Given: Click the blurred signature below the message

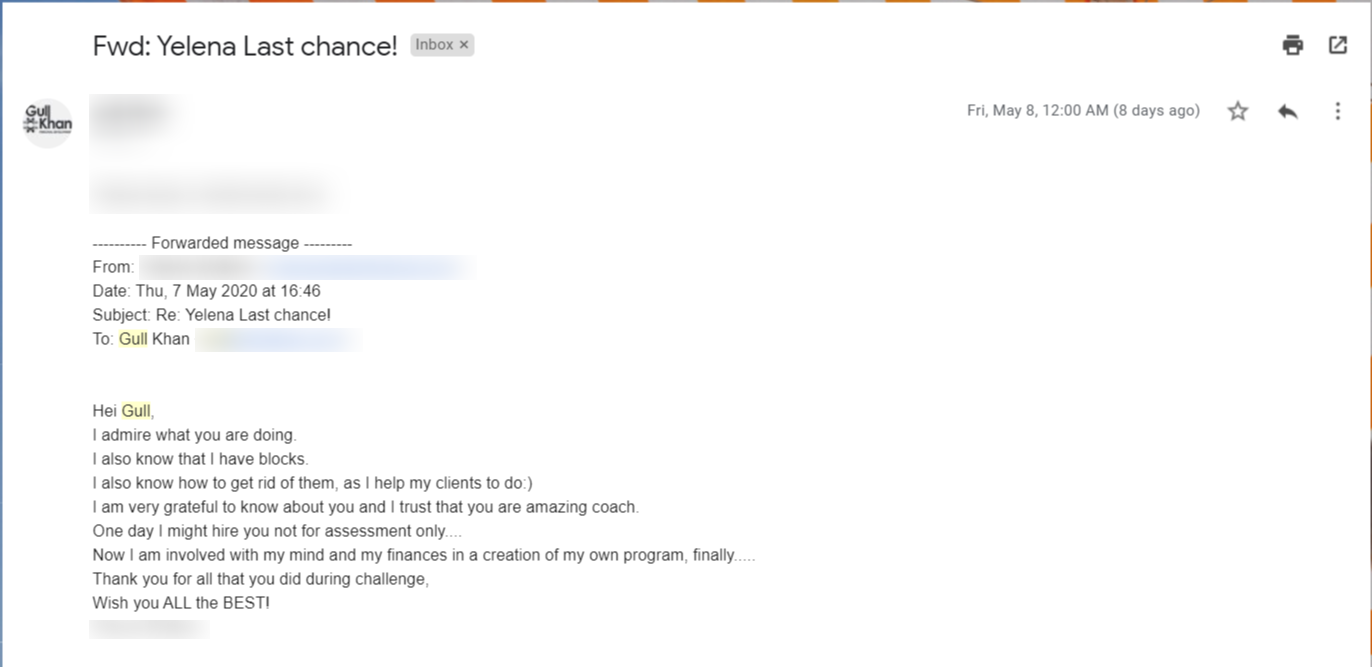Looking at the screenshot, I should point(149,629).
